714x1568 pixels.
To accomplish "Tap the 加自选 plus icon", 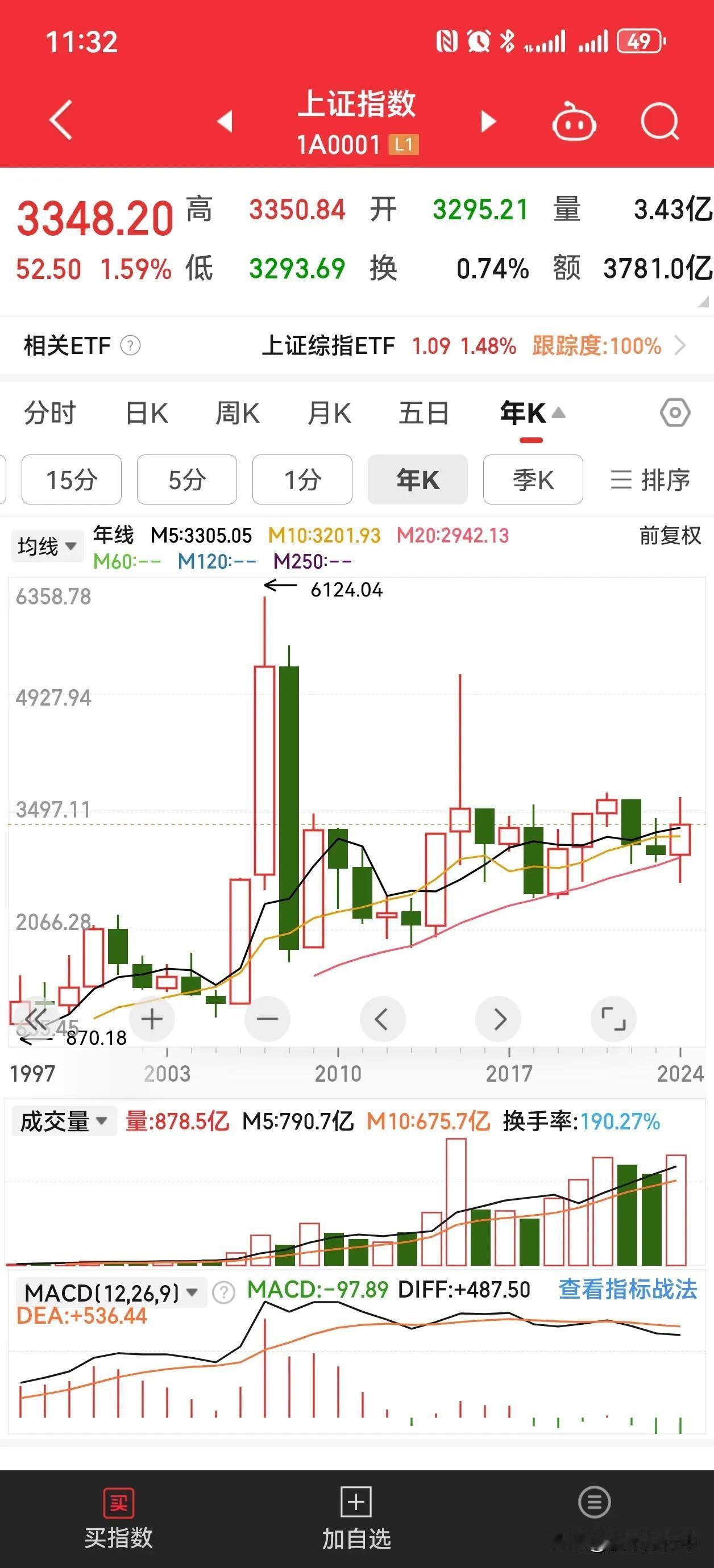I will (x=356, y=1502).
